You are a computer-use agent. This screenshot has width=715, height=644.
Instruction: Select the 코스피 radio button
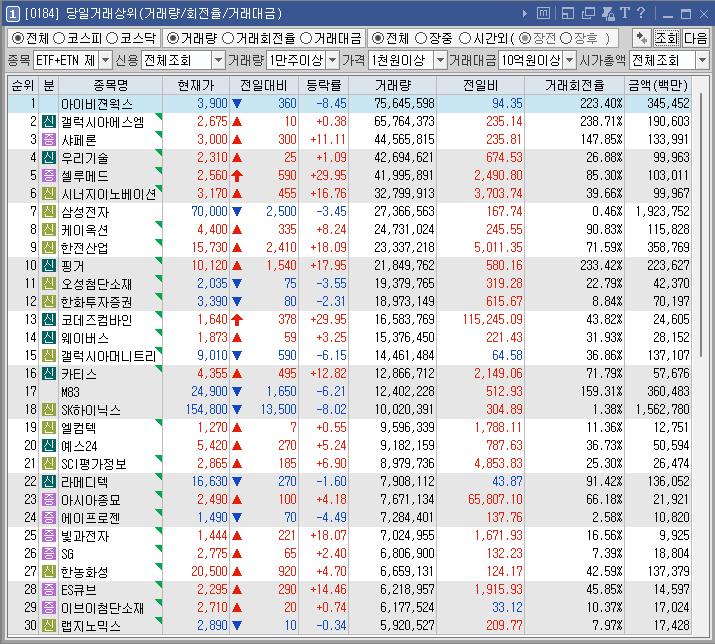click(x=59, y=38)
